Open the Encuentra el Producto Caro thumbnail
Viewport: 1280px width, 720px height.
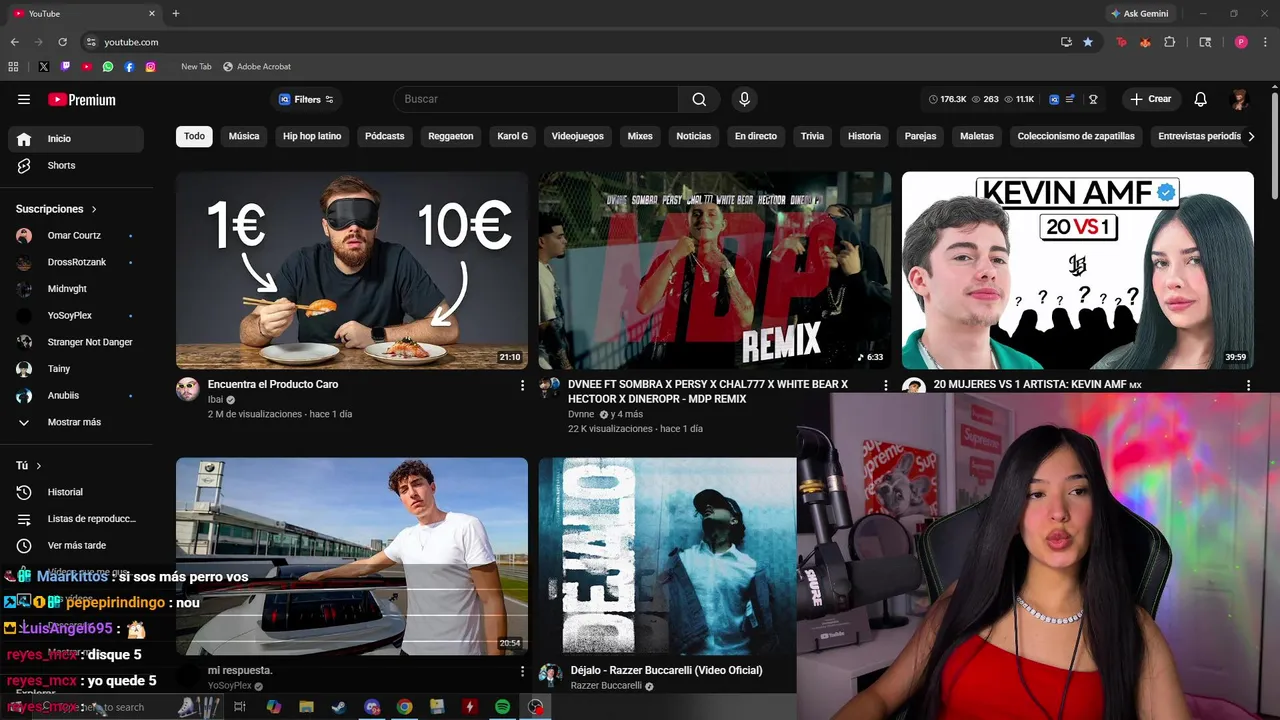(352, 270)
